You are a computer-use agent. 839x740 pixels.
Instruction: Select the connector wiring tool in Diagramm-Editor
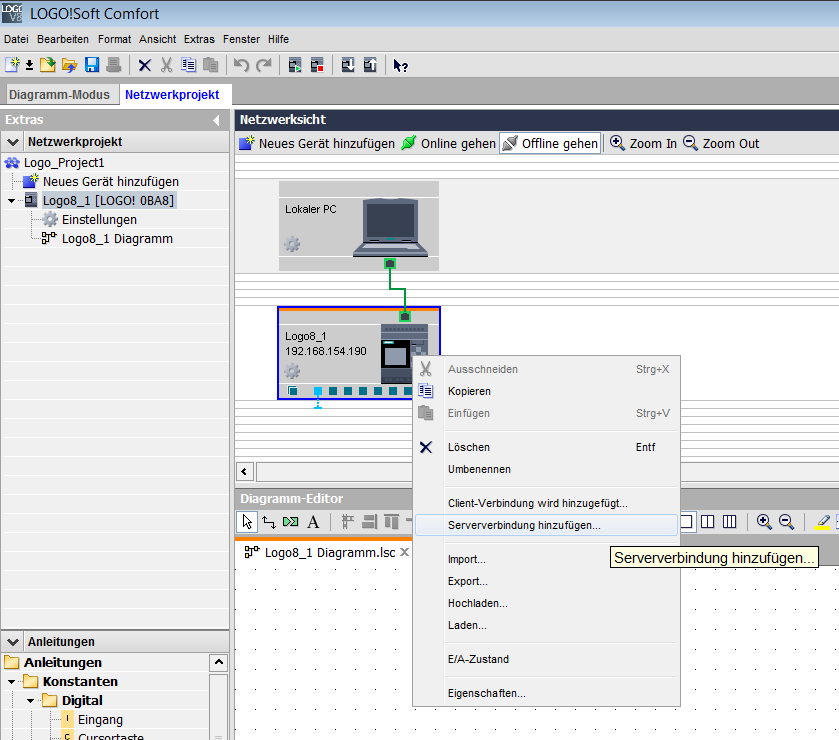pyautogui.click(x=269, y=522)
